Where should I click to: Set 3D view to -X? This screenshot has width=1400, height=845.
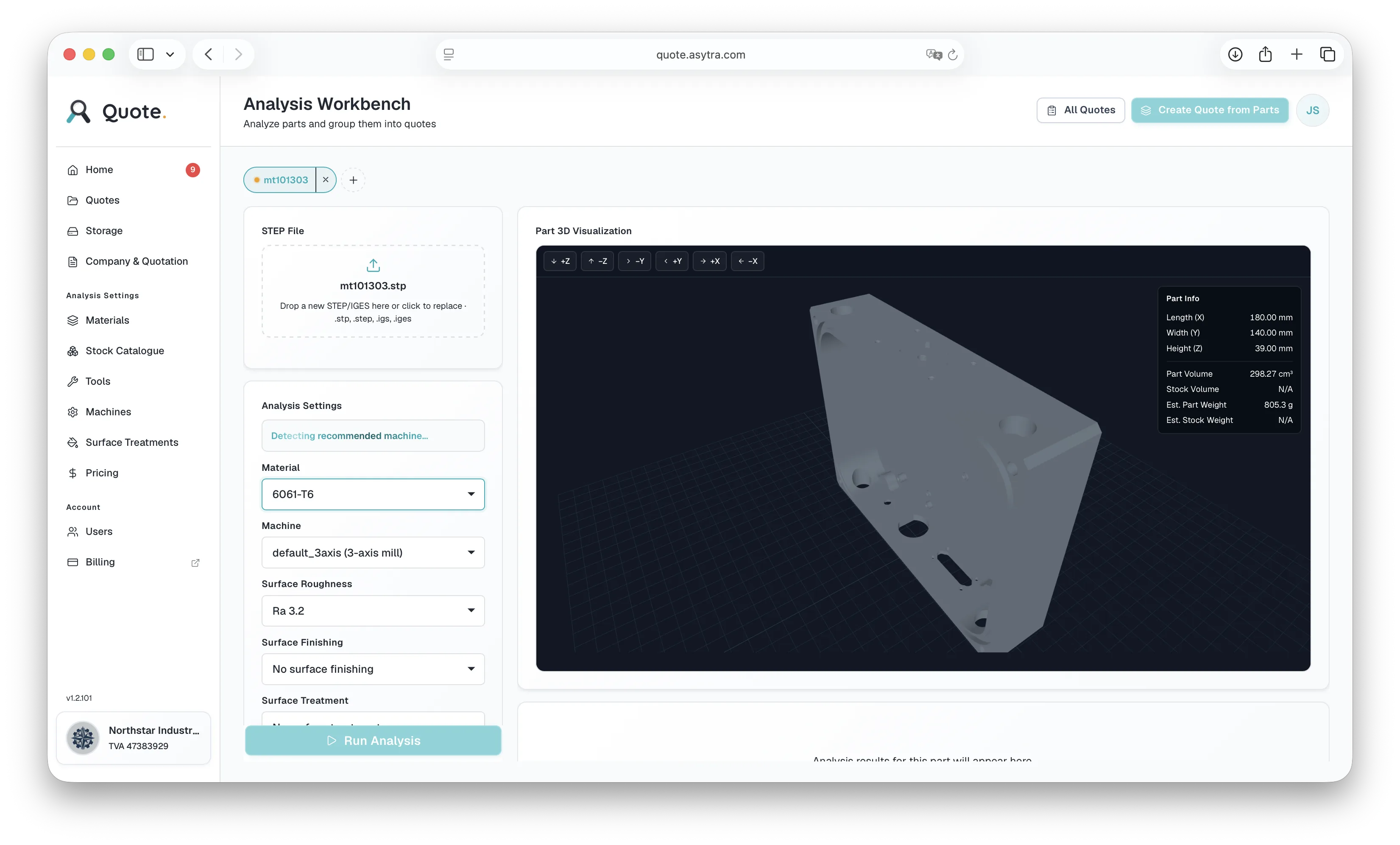click(747, 261)
